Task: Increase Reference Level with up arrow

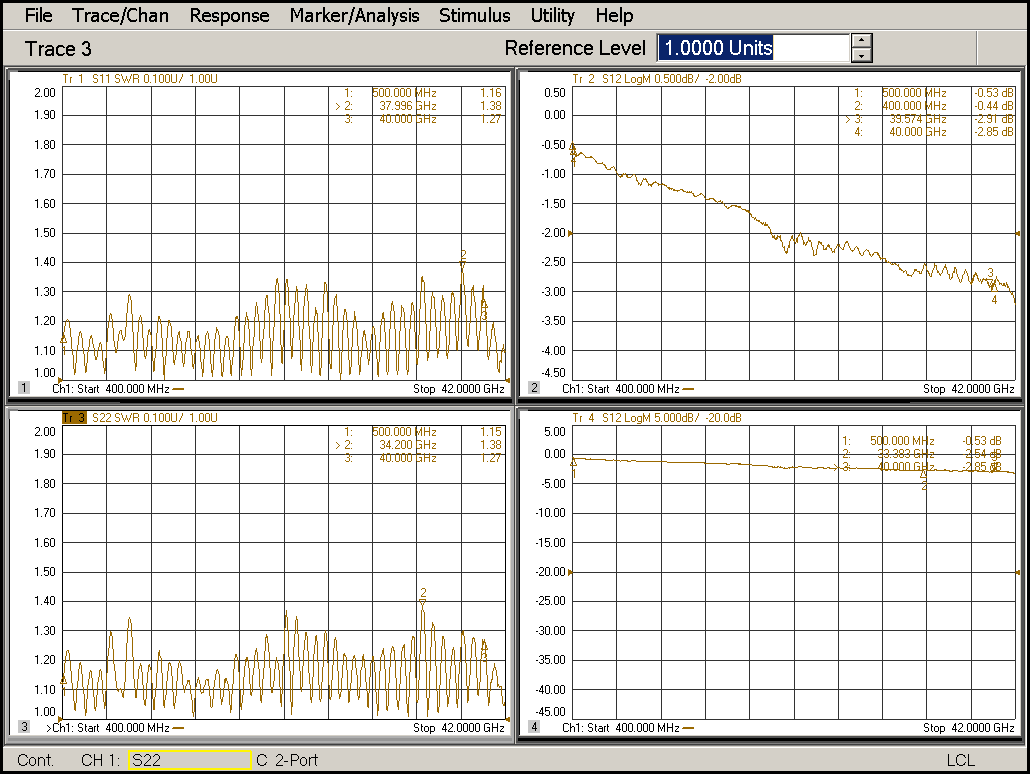Action: pos(862,41)
